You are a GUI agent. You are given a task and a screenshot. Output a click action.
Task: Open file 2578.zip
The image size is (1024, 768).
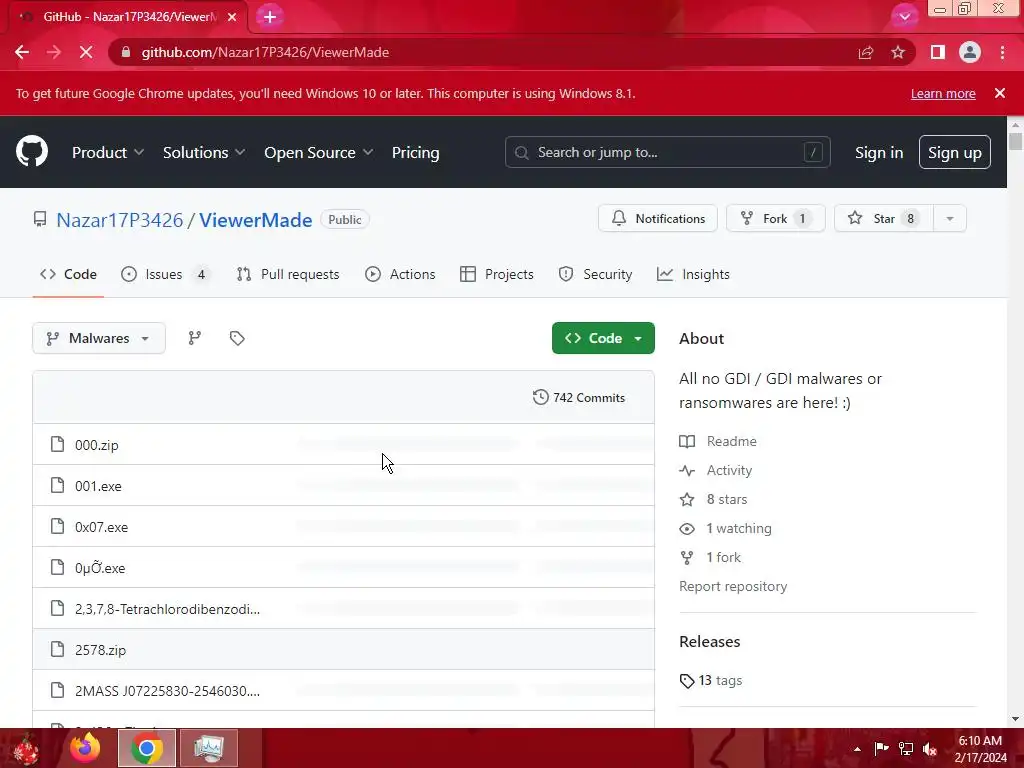click(101, 650)
